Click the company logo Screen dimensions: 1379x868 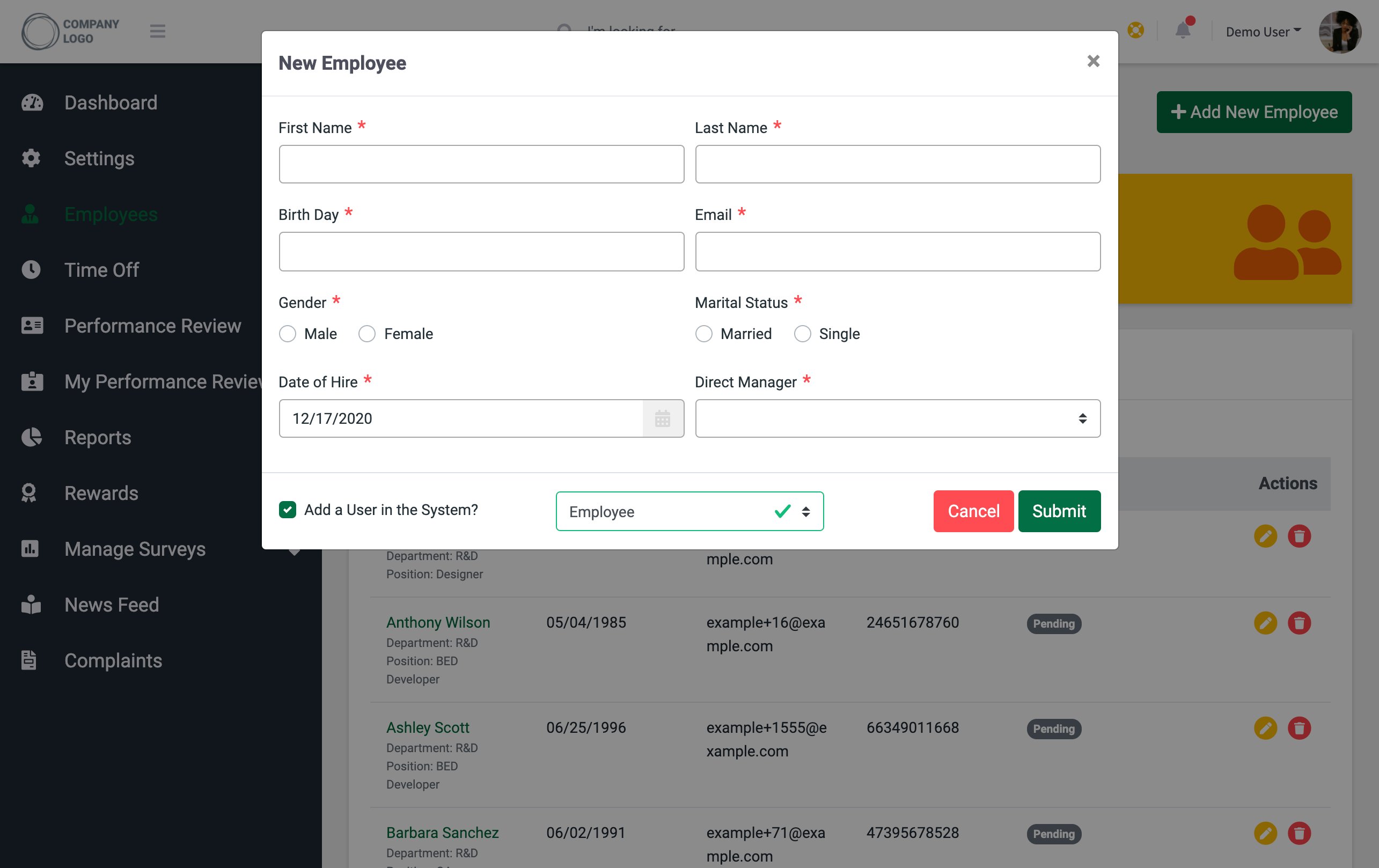70,32
